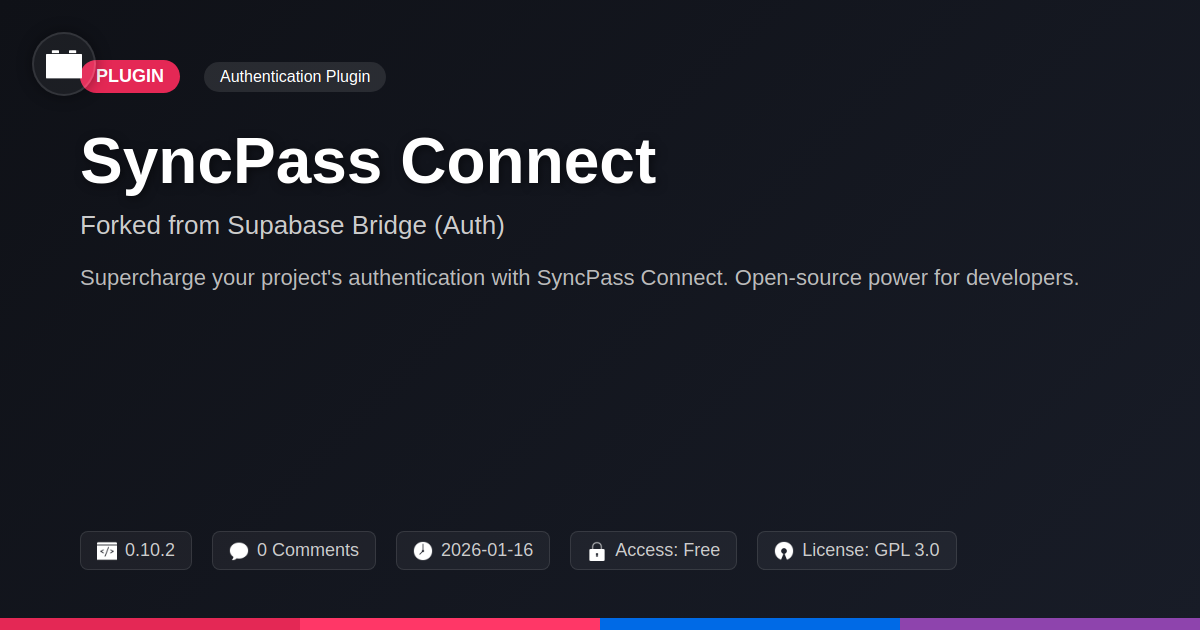The height and width of the screenshot is (630, 1200).
Task: Open the 0 Comments chip
Action: pos(294,551)
